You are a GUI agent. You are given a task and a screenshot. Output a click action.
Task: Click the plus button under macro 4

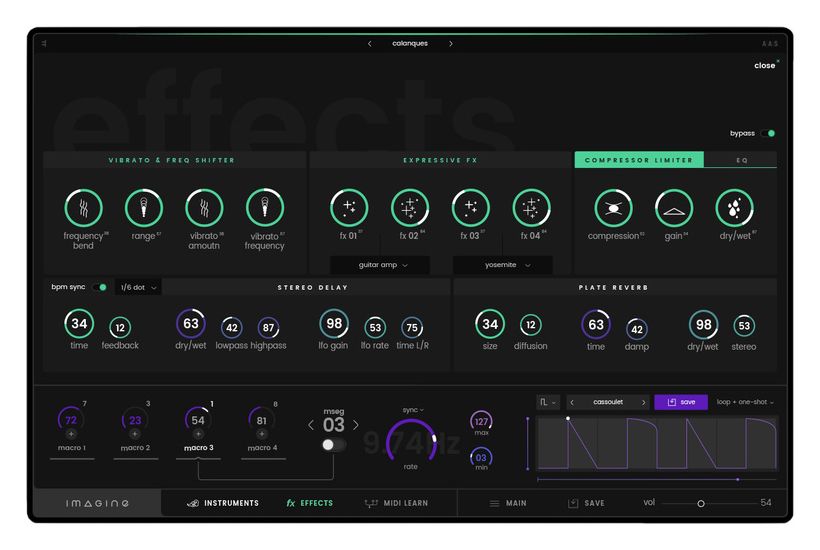262,434
